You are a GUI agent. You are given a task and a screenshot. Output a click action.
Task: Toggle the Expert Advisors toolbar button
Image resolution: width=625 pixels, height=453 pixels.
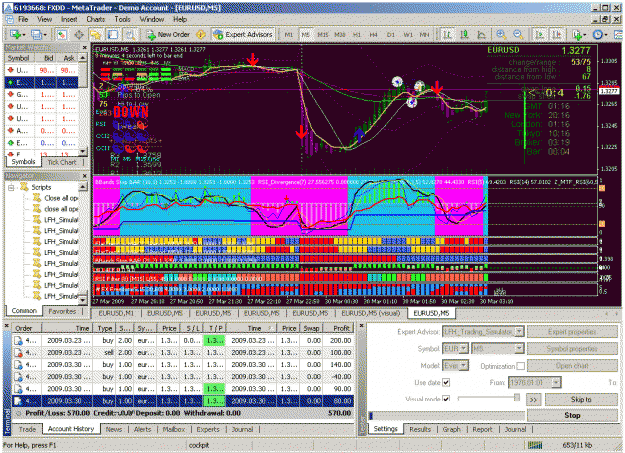(243, 35)
